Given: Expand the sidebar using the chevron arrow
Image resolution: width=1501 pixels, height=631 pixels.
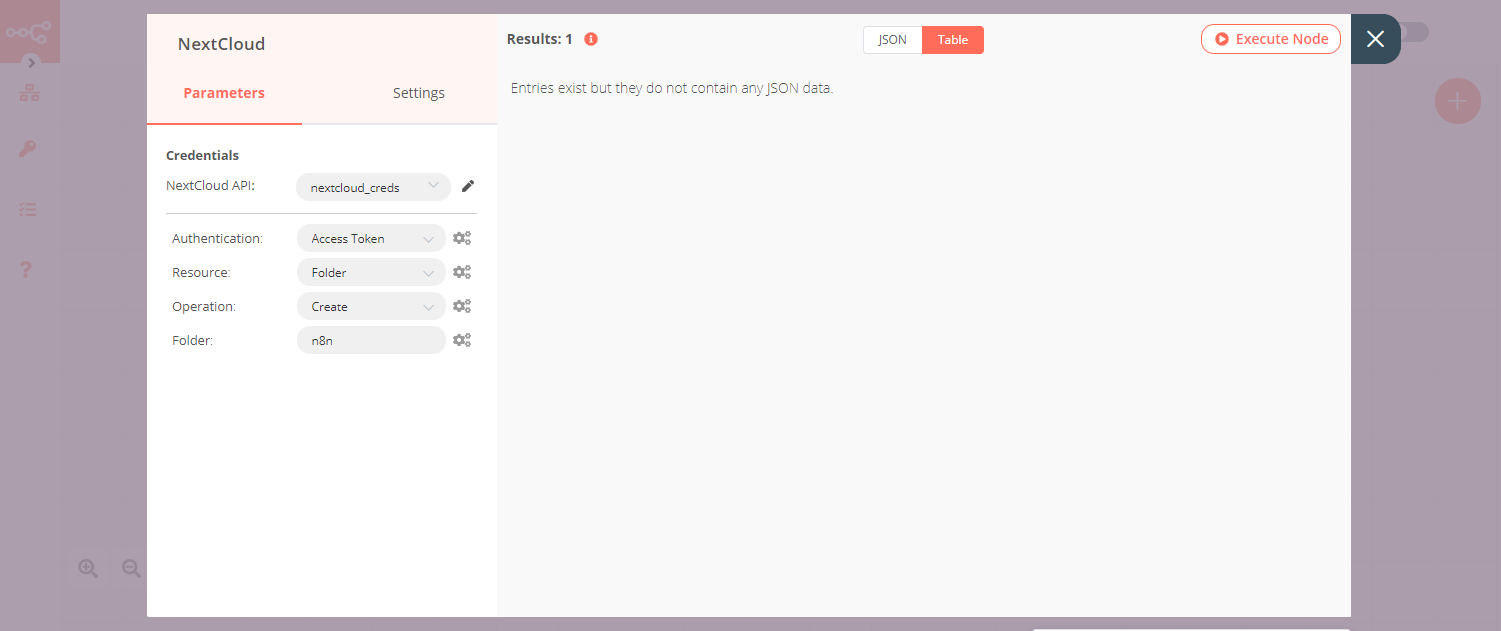Looking at the screenshot, I should (31, 61).
